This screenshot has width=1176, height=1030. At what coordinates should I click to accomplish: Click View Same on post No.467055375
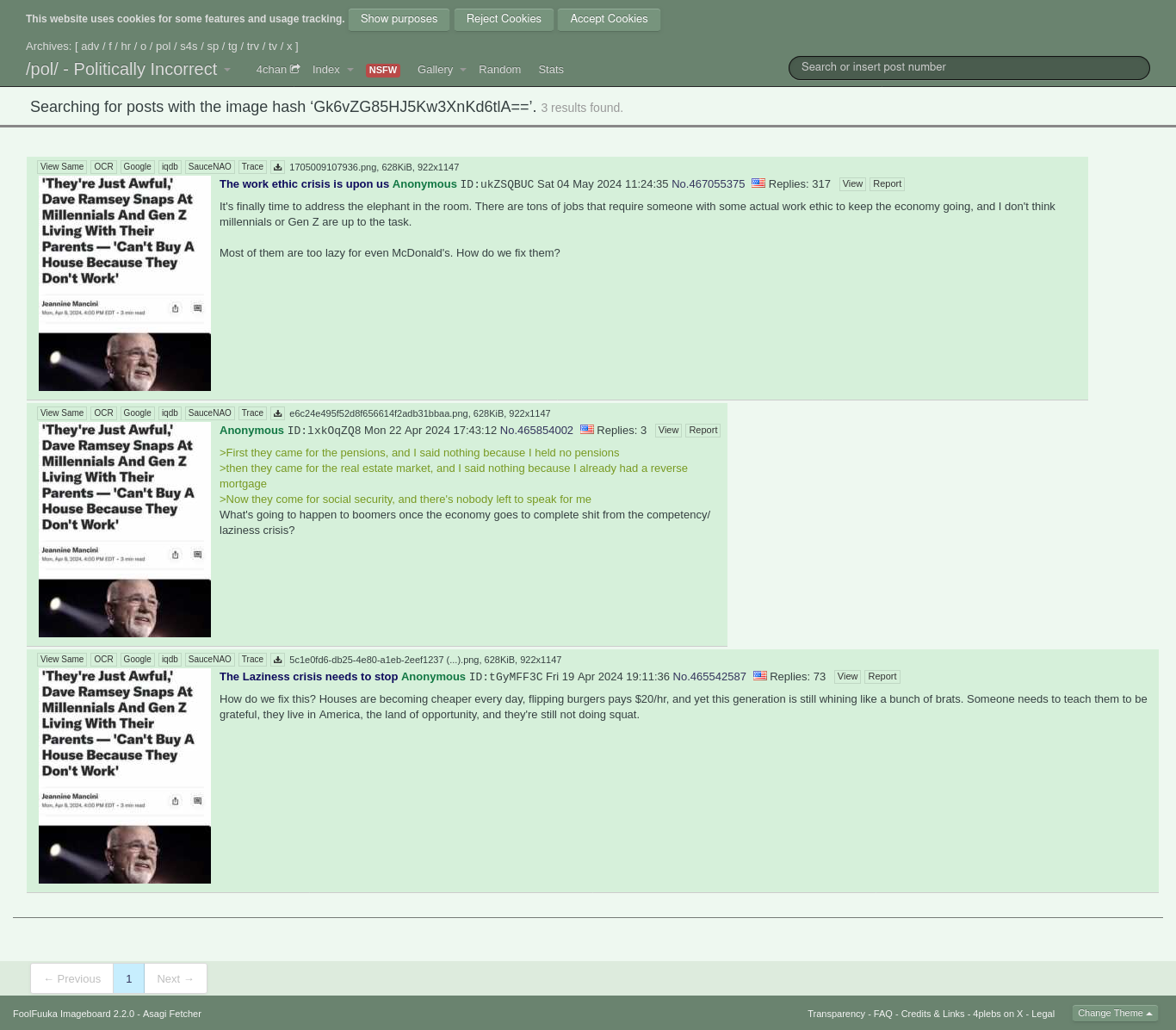(62, 167)
